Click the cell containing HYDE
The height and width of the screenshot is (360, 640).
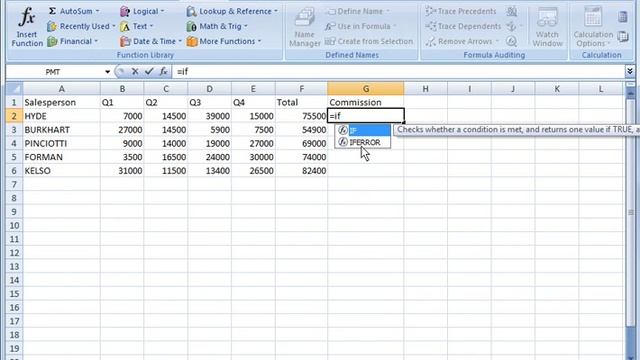point(62,116)
